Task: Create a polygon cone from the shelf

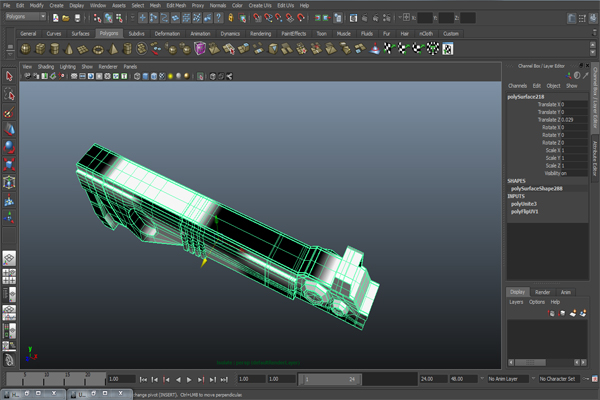Action: click(x=69, y=49)
